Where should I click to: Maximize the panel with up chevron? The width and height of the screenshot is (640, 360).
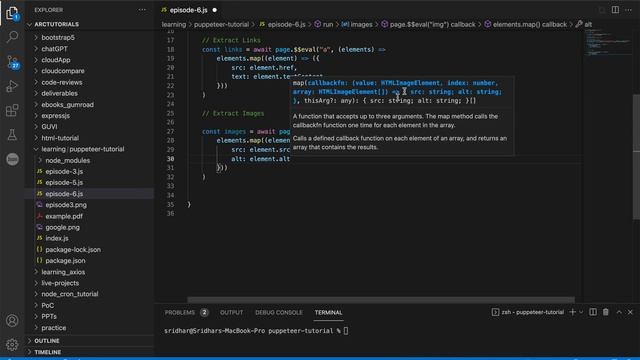pyautogui.click(x=619, y=312)
